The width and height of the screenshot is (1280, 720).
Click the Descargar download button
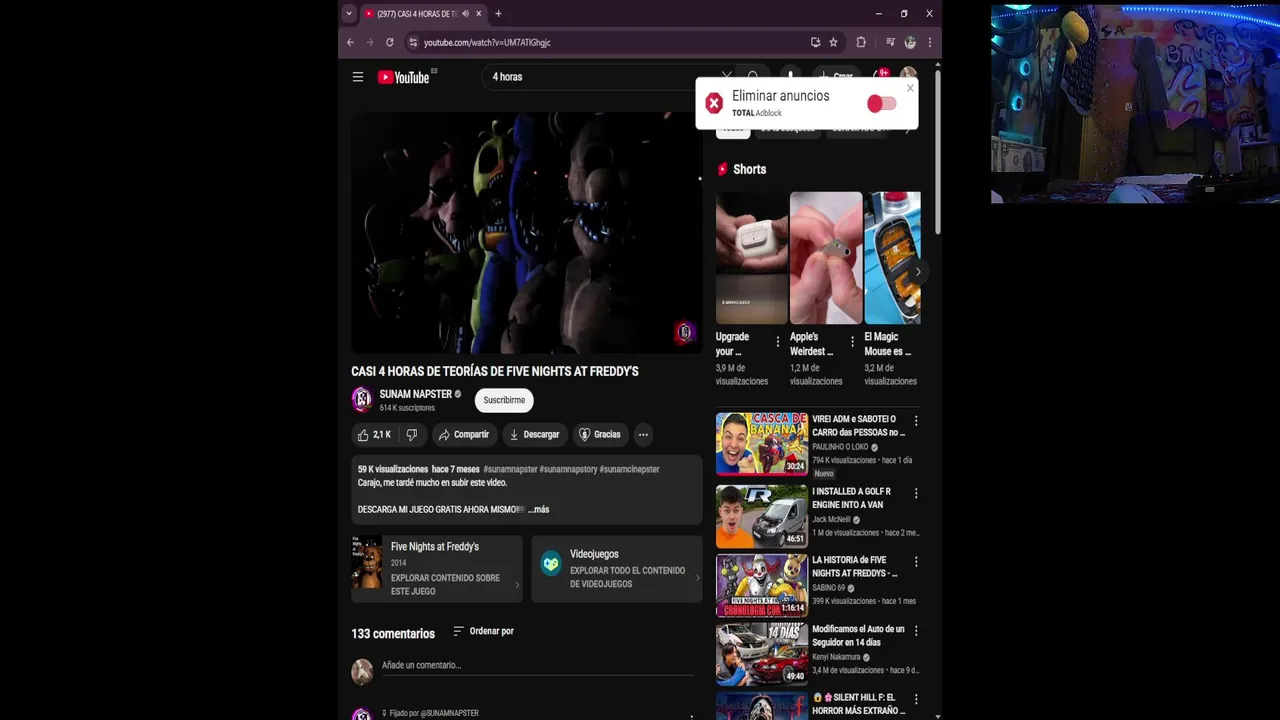[x=534, y=435]
